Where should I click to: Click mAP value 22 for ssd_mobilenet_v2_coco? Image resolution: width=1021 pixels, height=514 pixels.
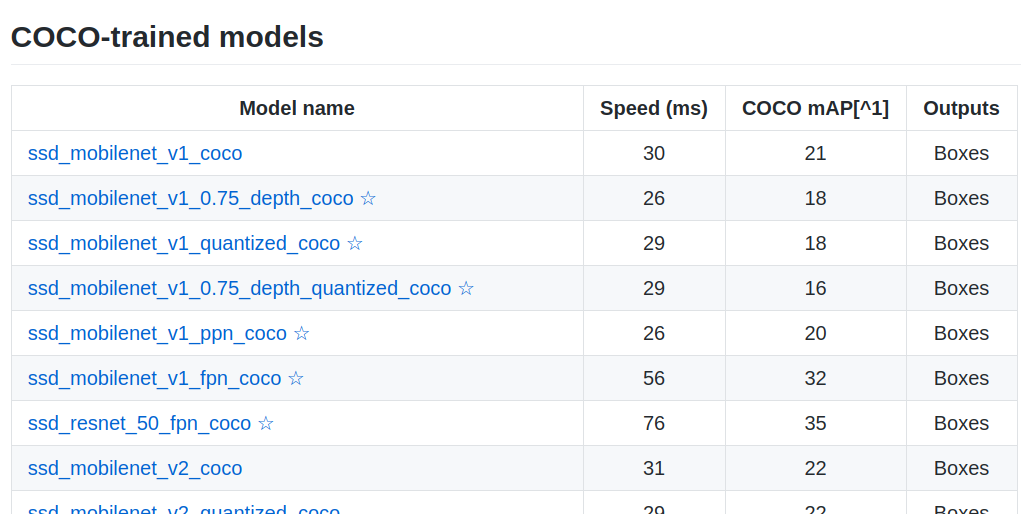(x=815, y=468)
